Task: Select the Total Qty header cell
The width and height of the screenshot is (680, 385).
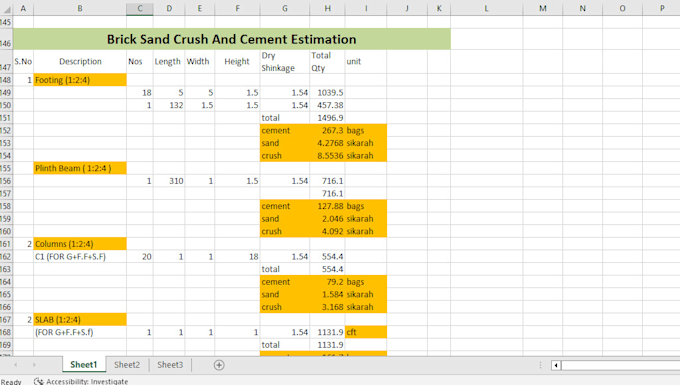Action: coord(327,62)
